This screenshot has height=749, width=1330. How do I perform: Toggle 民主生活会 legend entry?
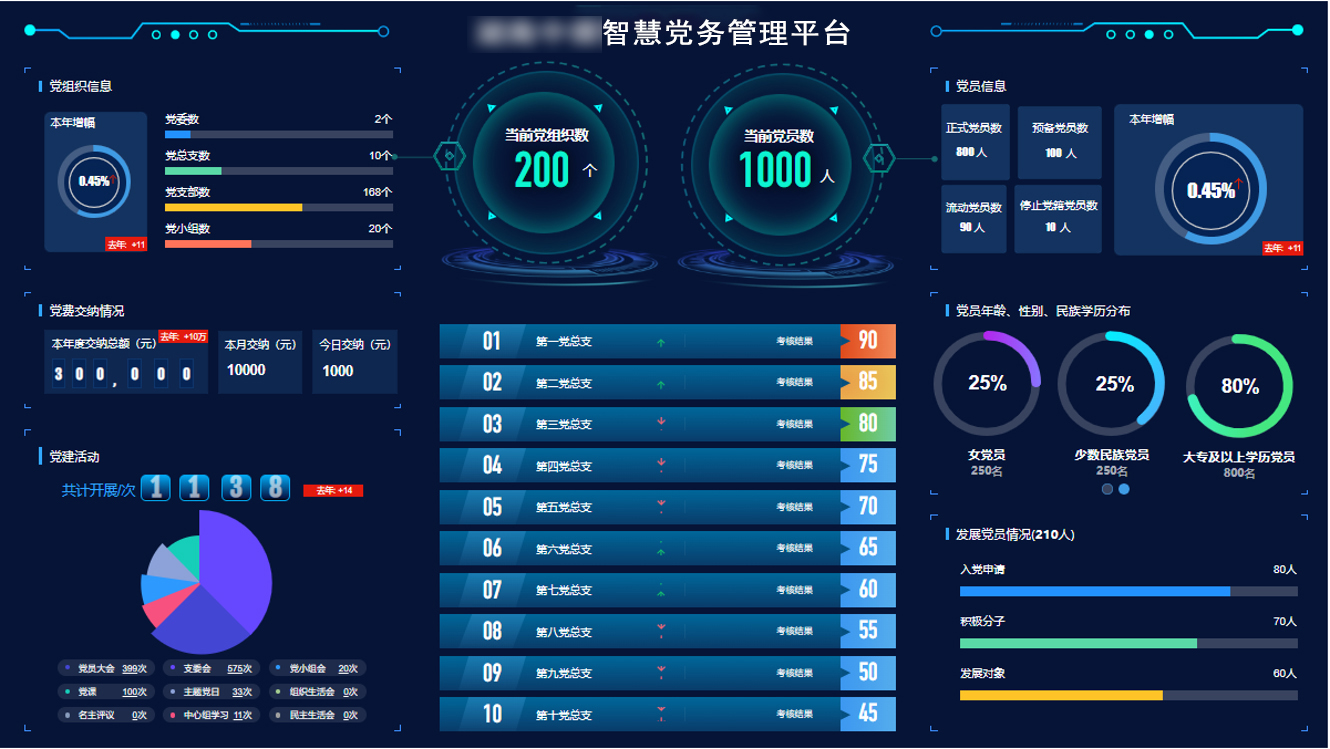[x=318, y=715]
